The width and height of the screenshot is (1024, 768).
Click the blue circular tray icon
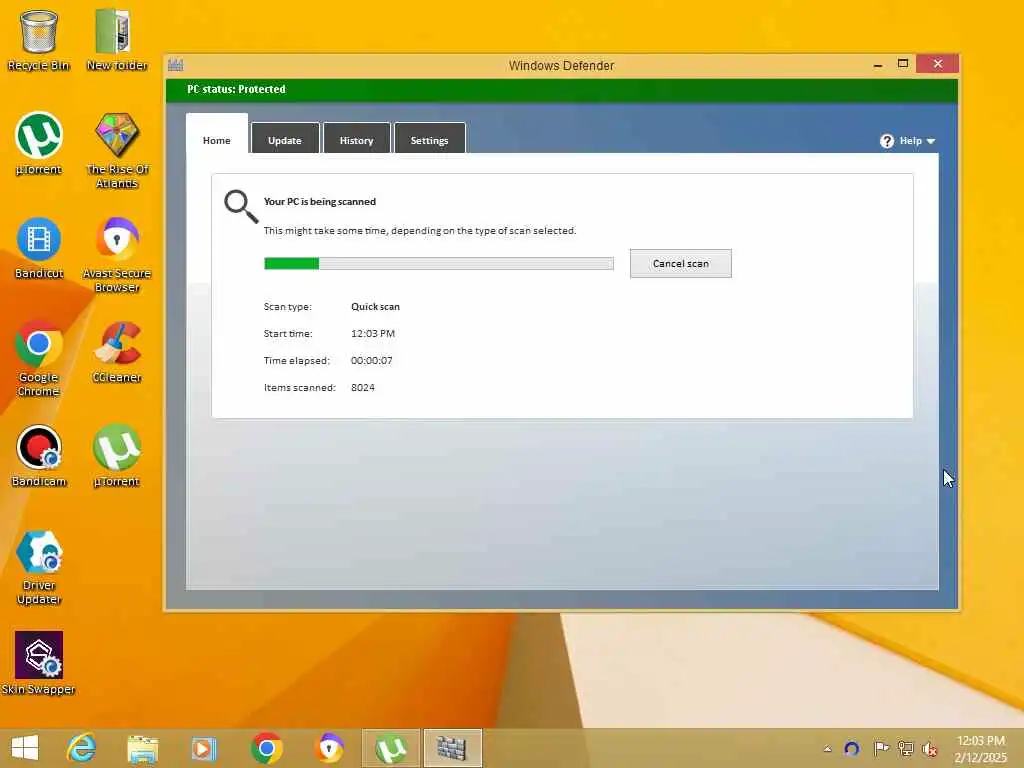(x=852, y=748)
